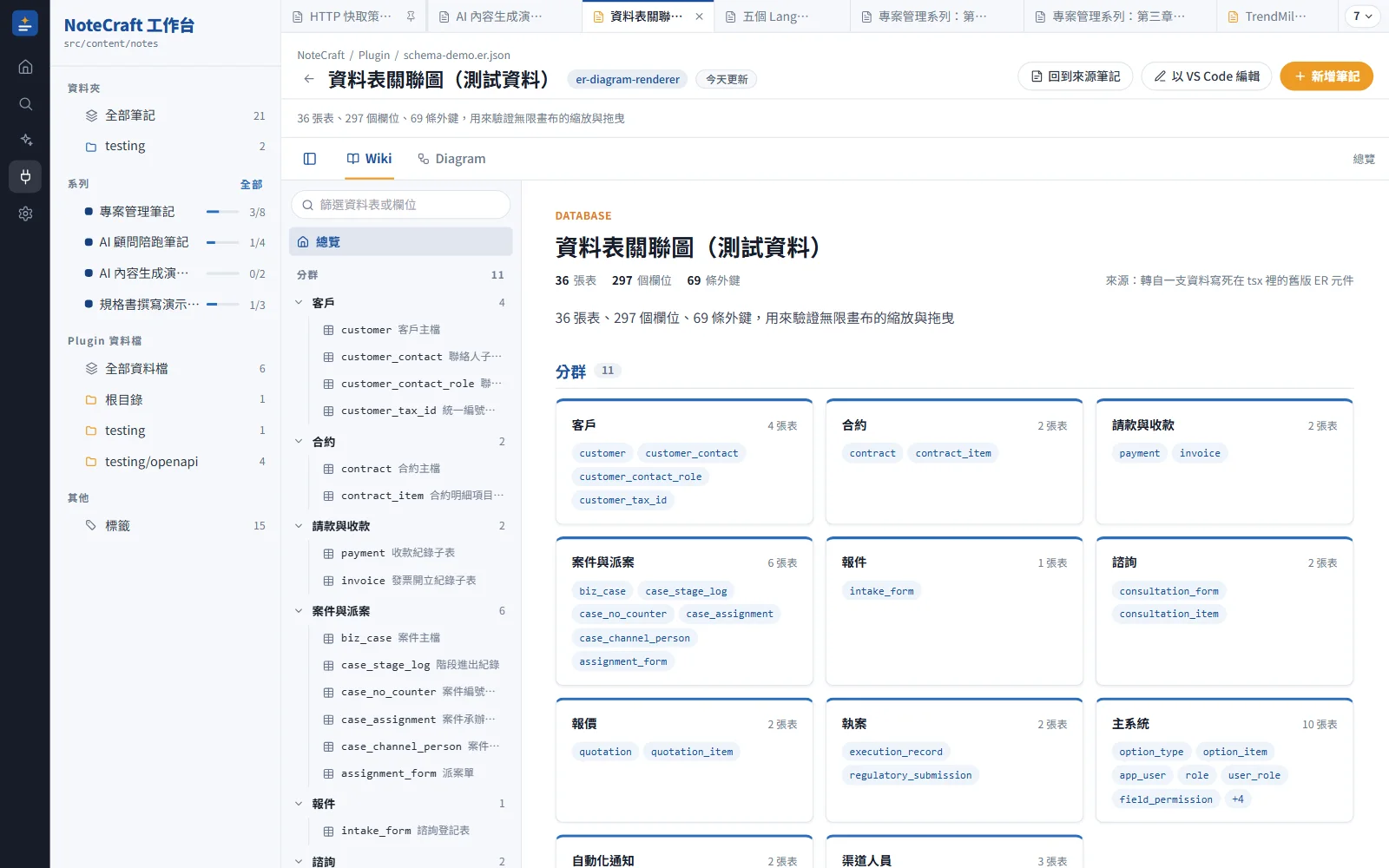Open the settings gear in left rail
The width and height of the screenshot is (1389, 868).
click(x=25, y=214)
